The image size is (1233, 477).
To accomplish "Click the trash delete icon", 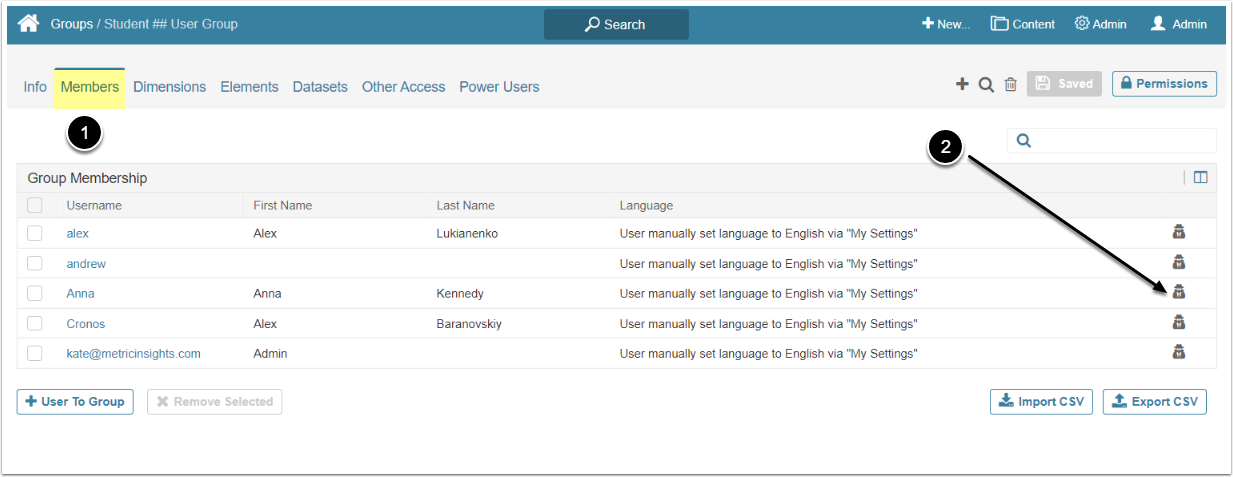I will 1011,85.
